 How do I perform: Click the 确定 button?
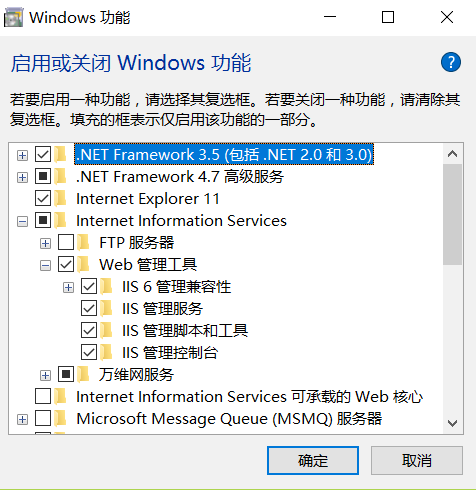coord(313,460)
